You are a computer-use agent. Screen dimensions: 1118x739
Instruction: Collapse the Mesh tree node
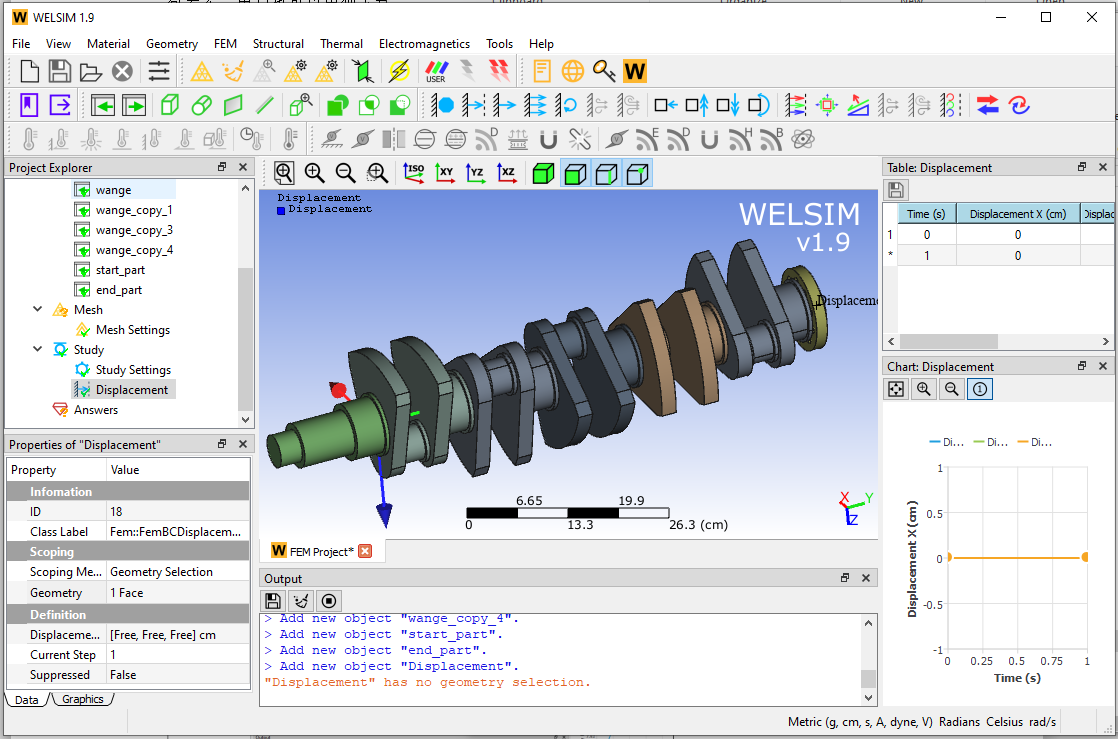point(38,310)
